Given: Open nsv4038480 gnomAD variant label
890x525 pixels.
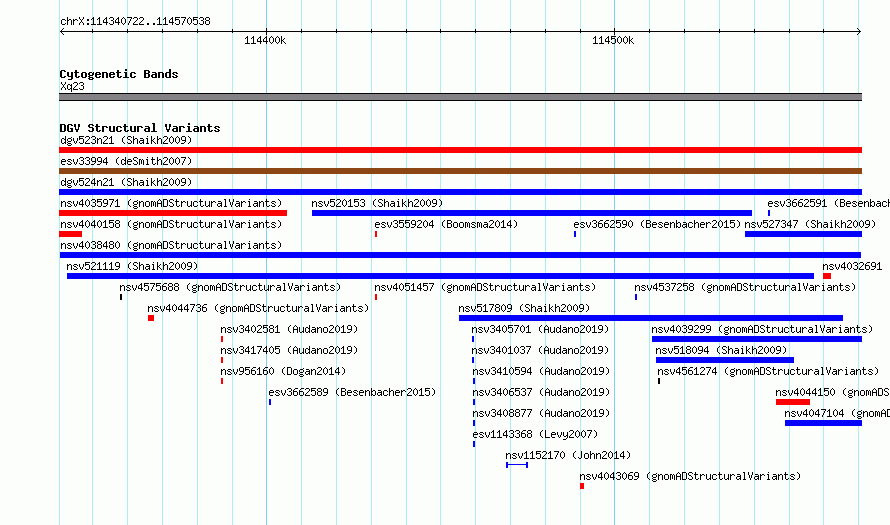Looking at the screenshot, I should 171,245.
